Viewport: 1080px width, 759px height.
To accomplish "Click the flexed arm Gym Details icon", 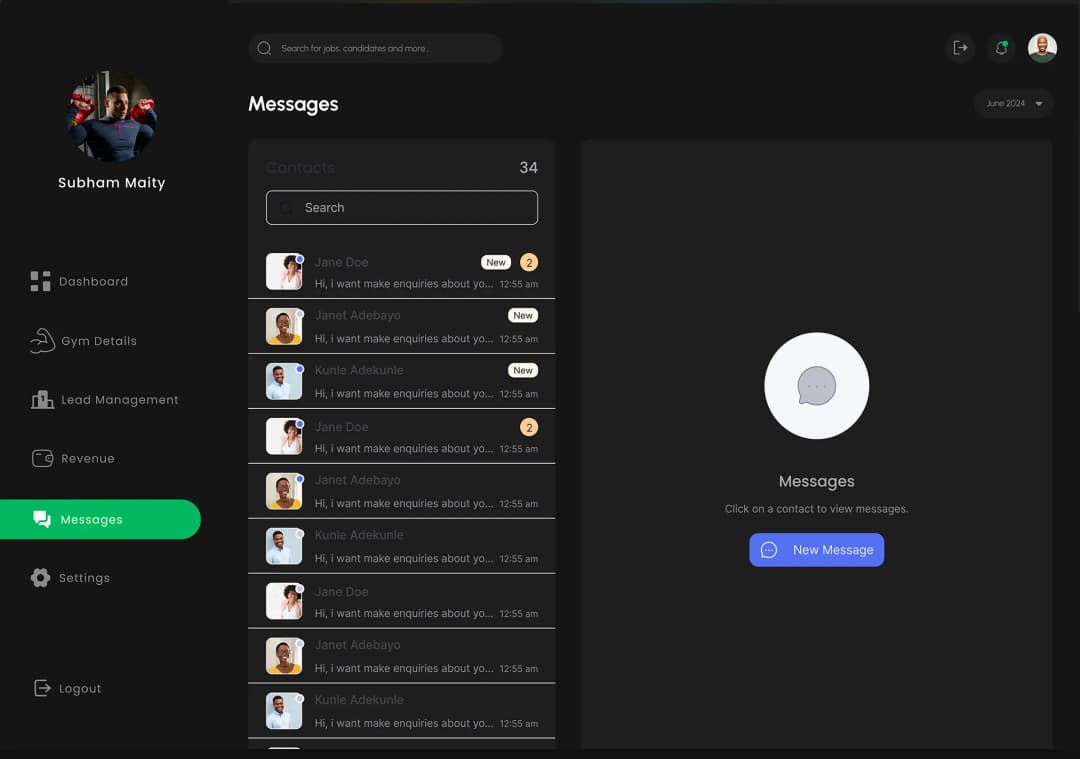I will [42, 340].
